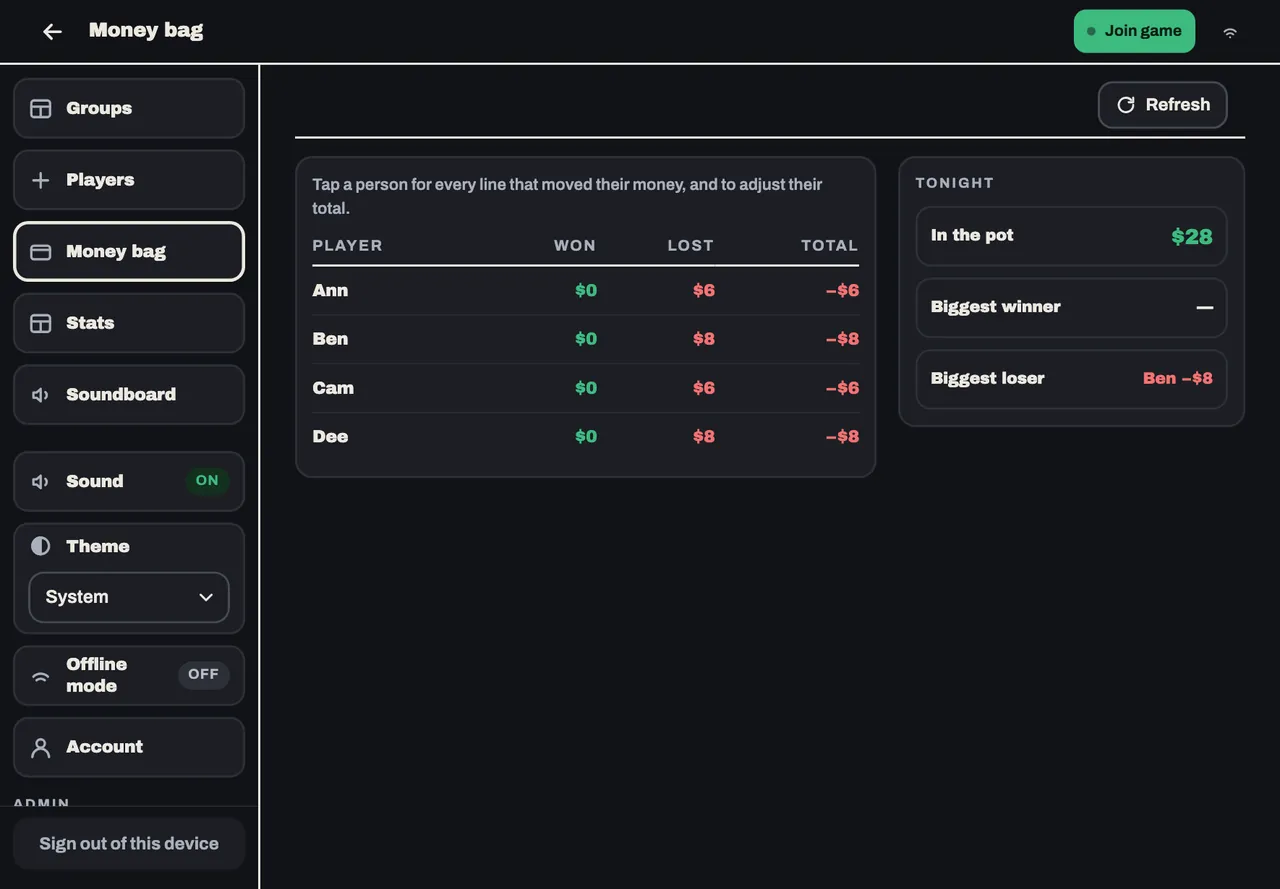Click the Stats panel icon
The height and width of the screenshot is (889, 1280).
(x=41, y=323)
